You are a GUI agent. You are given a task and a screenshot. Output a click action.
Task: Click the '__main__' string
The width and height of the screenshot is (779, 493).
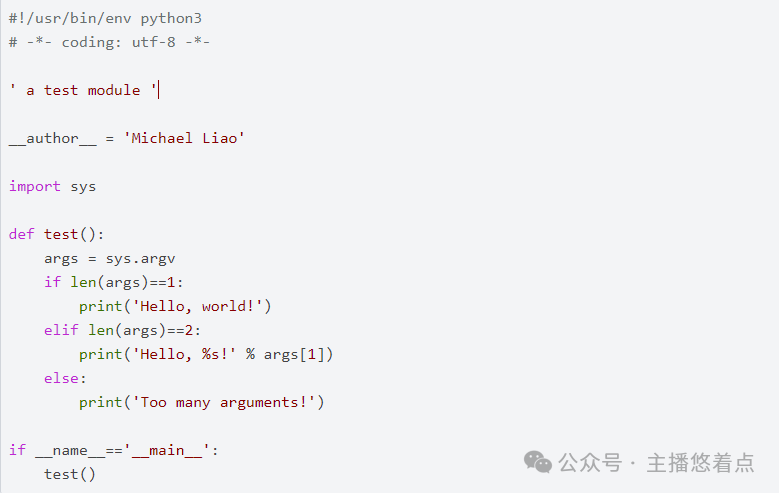(x=167, y=450)
